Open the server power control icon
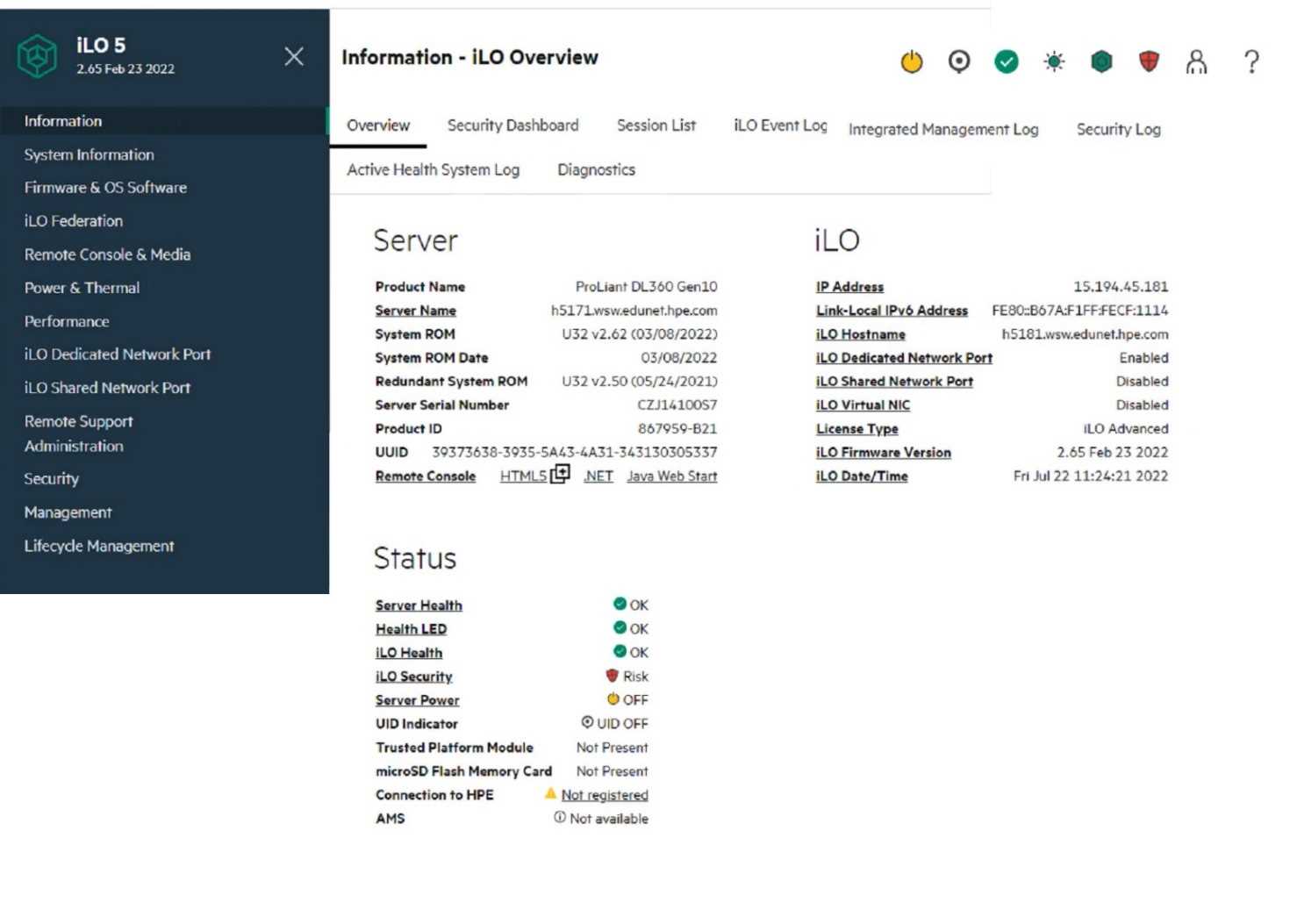 tap(912, 61)
